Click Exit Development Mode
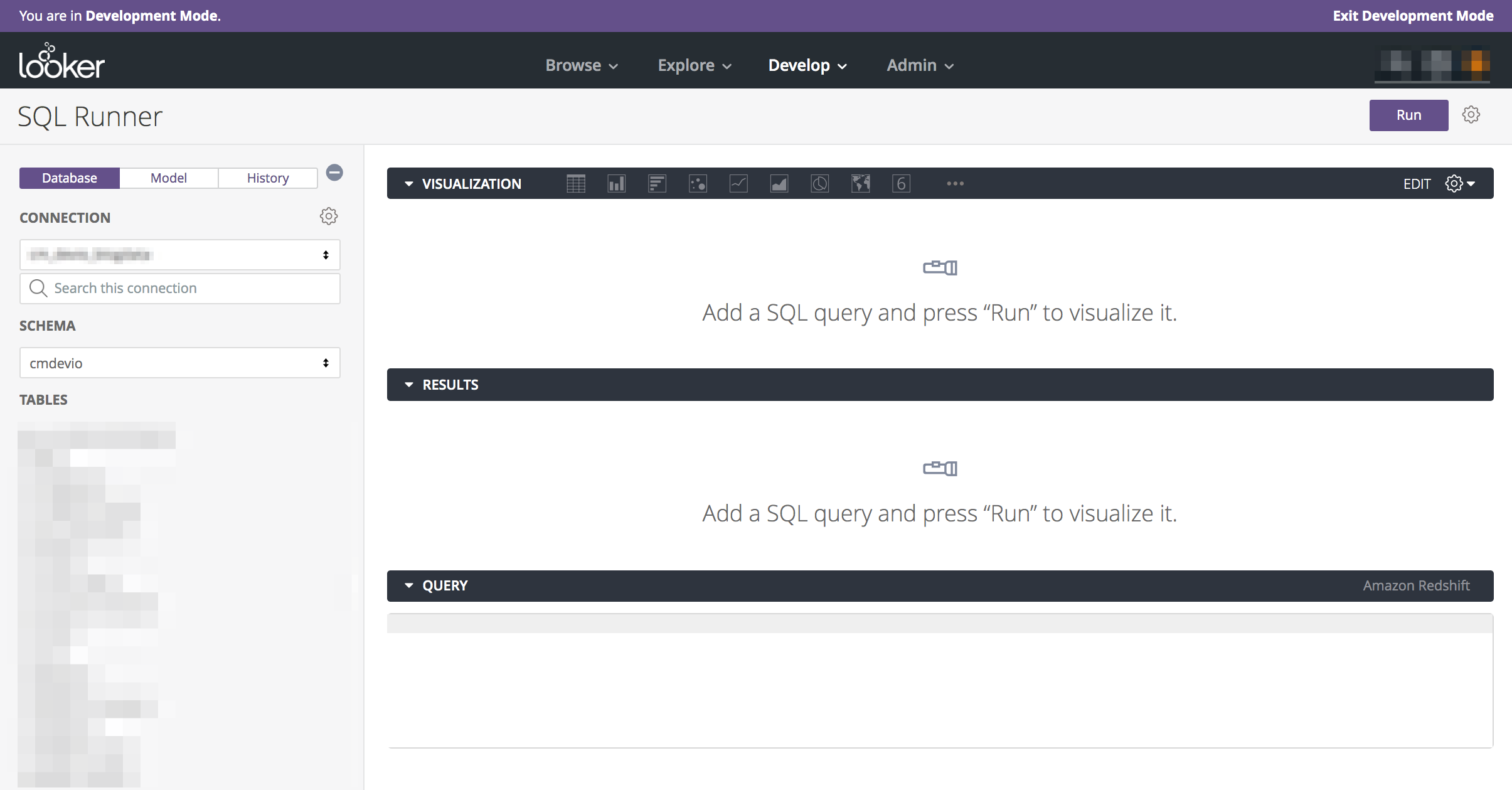The width and height of the screenshot is (1512, 790). 1413,16
